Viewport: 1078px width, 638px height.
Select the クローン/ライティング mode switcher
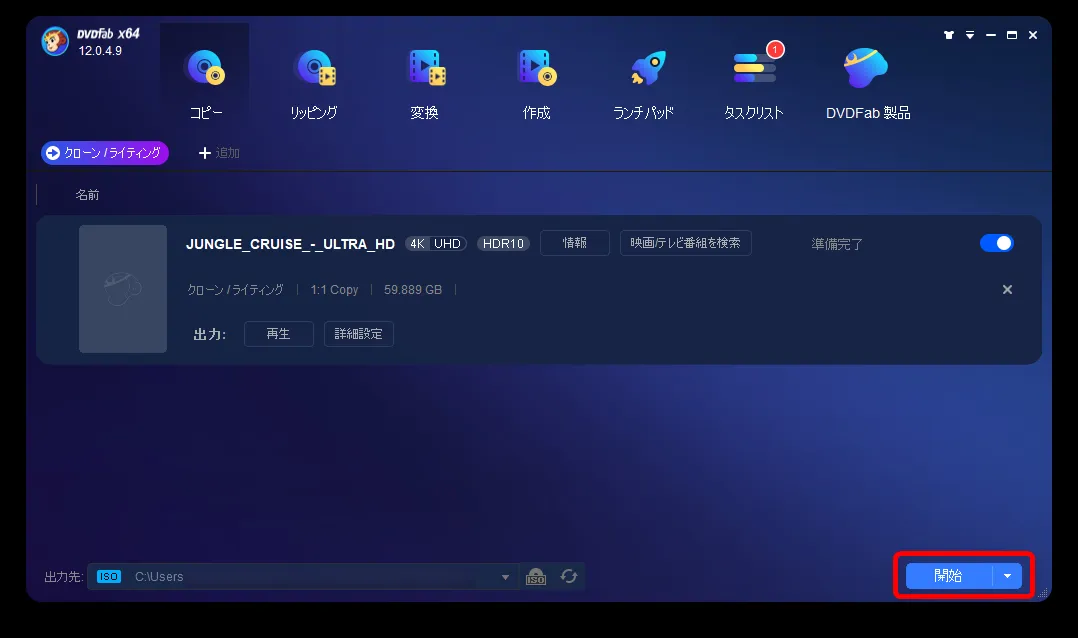104,153
